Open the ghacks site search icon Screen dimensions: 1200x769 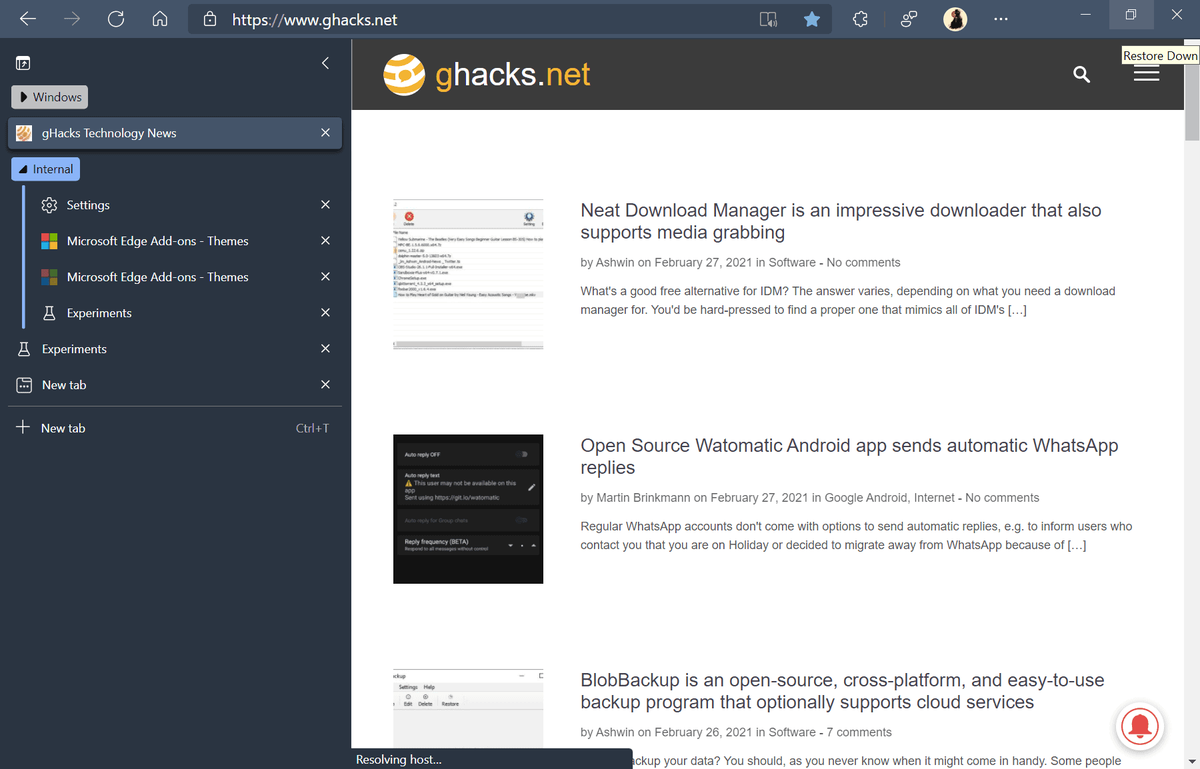tap(1081, 74)
